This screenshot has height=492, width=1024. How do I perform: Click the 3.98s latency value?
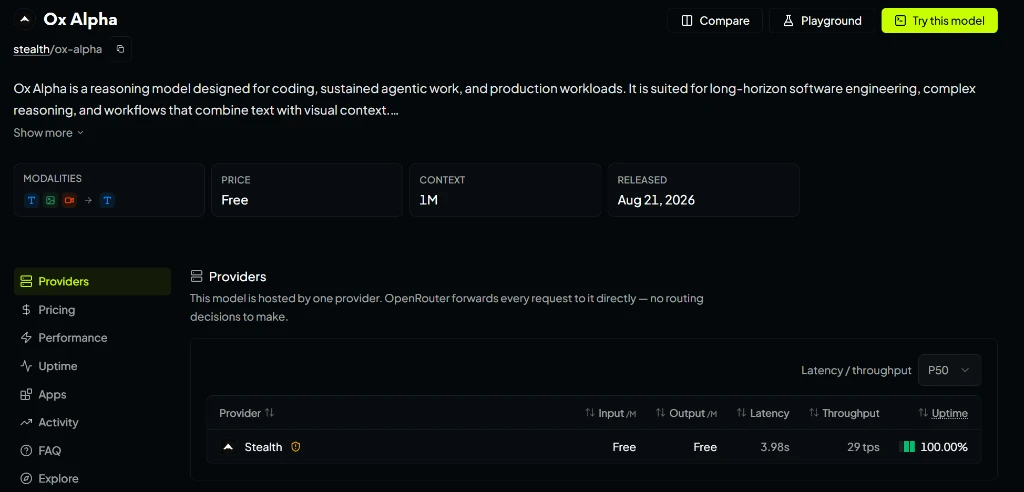775,447
